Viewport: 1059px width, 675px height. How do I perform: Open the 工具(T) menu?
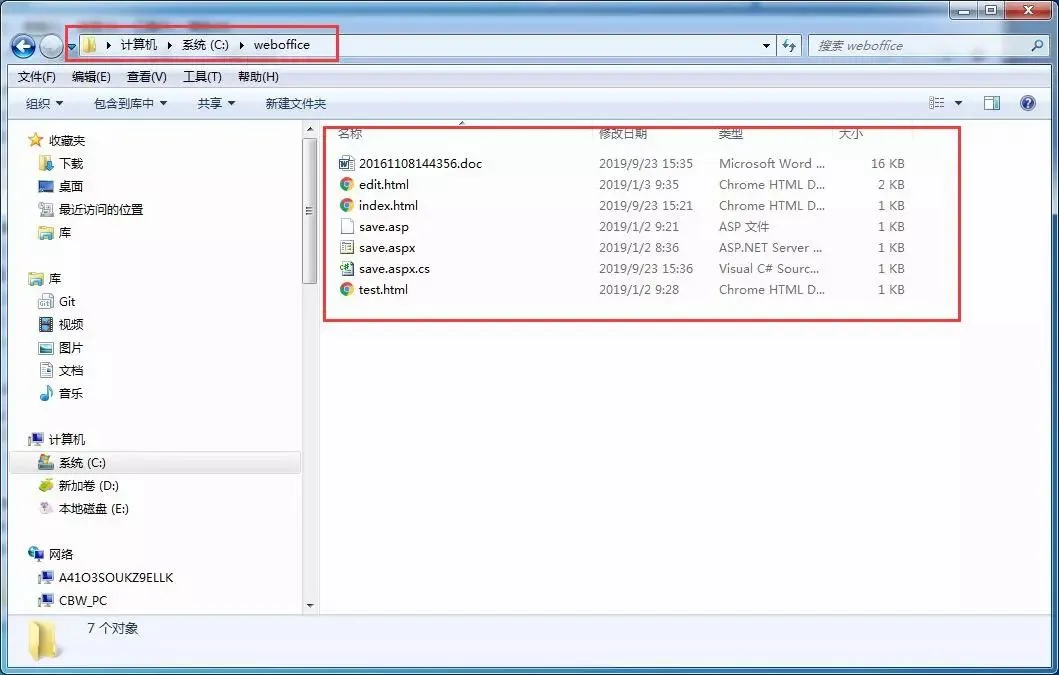click(202, 77)
